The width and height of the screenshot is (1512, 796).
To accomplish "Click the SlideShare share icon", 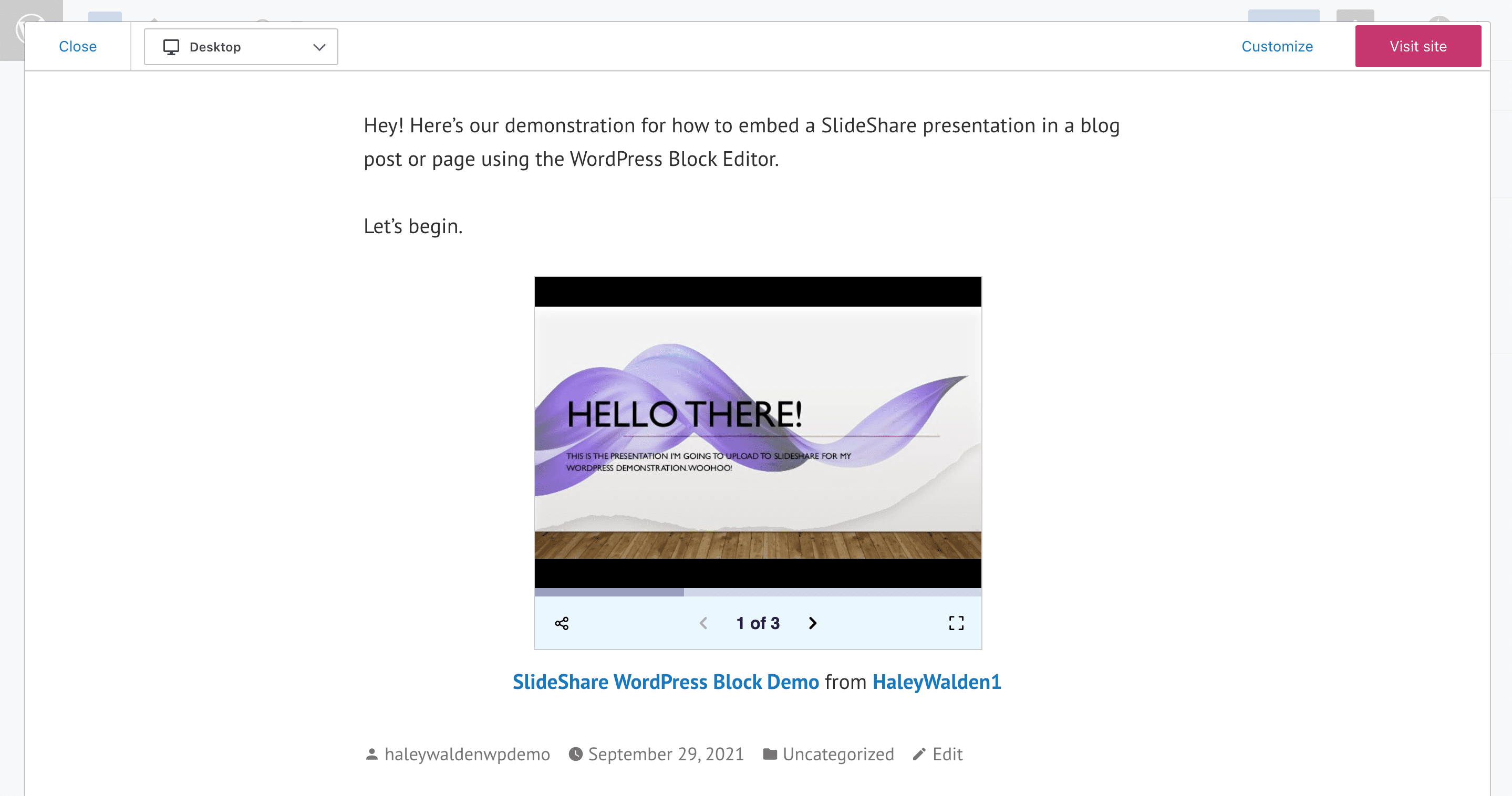I will tap(562, 623).
